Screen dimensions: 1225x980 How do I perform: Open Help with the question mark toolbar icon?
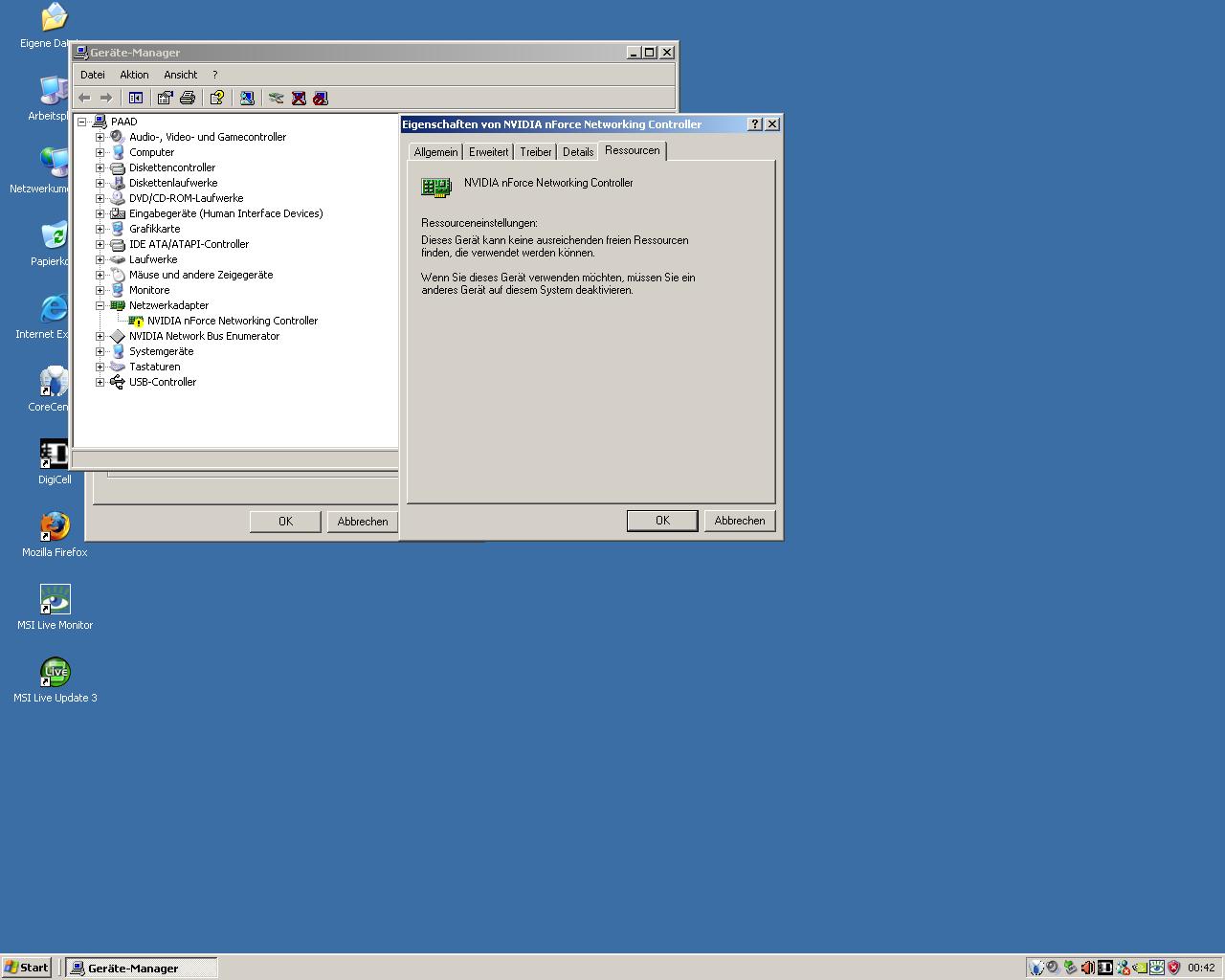(x=217, y=98)
